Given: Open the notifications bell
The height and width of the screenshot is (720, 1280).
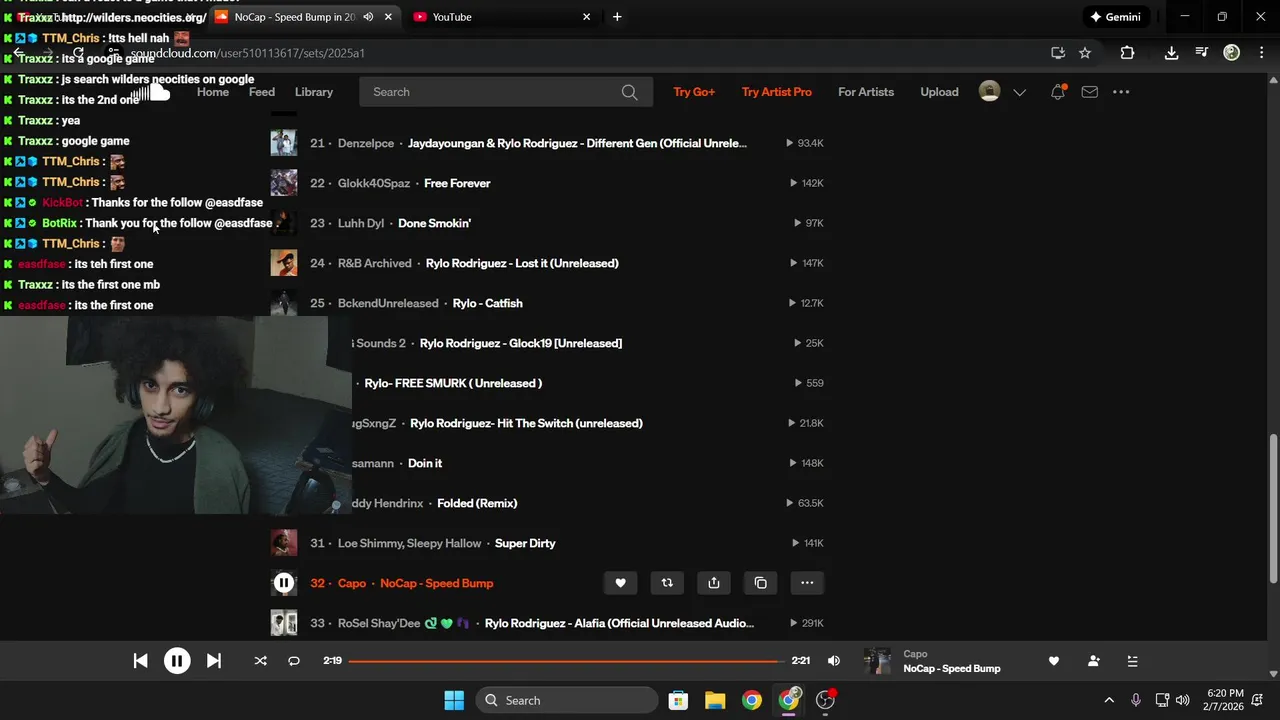Looking at the screenshot, I should (1058, 92).
